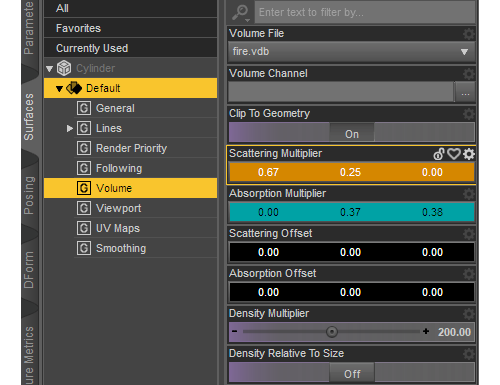Click the teal Absorption Multiplier color swatch
500x385 pixels.
click(352, 212)
